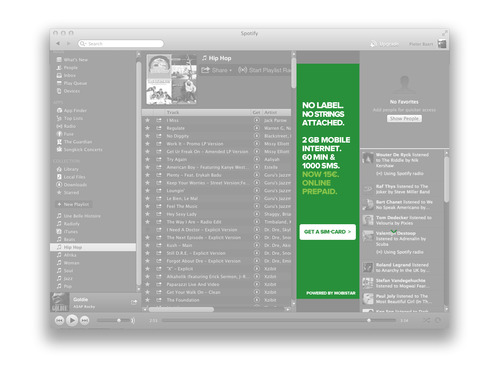Go back with the left navigation arrow

point(58,43)
